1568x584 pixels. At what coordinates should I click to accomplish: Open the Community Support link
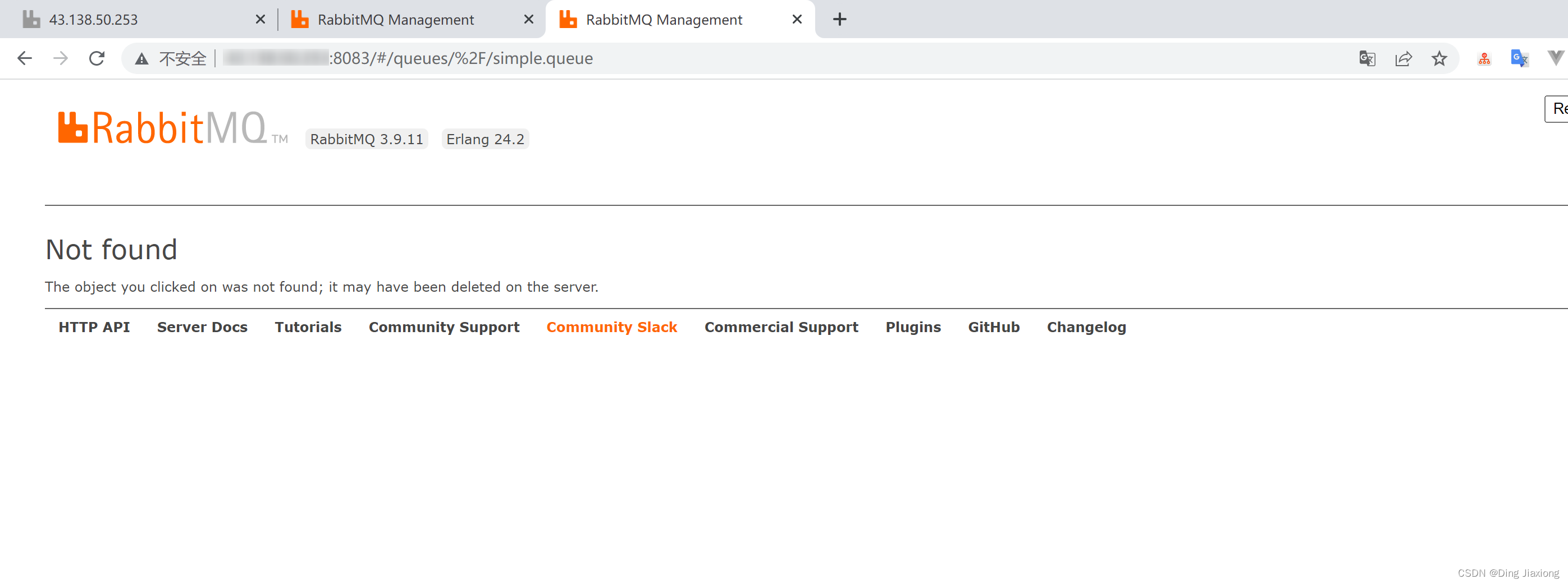tap(444, 327)
